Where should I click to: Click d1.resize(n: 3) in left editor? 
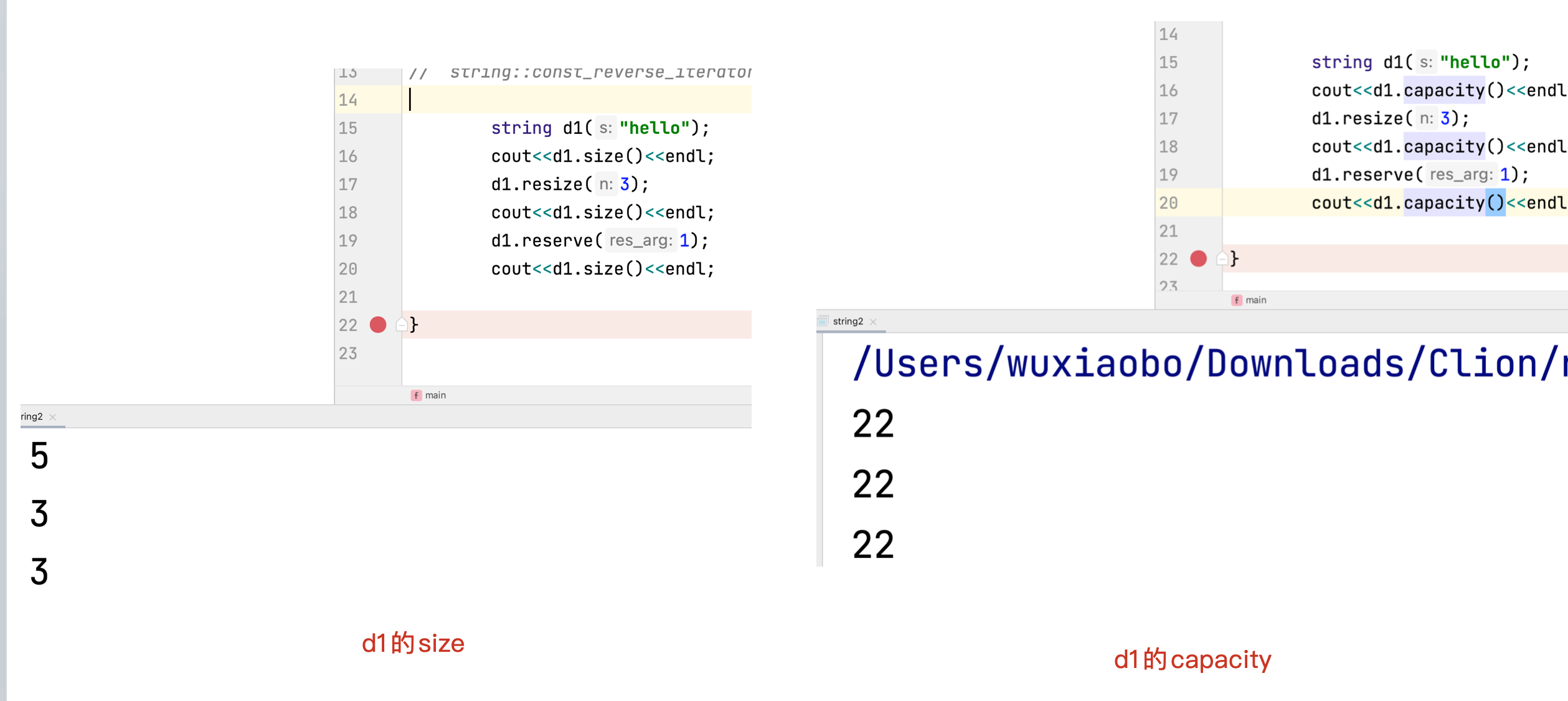[570, 184]
